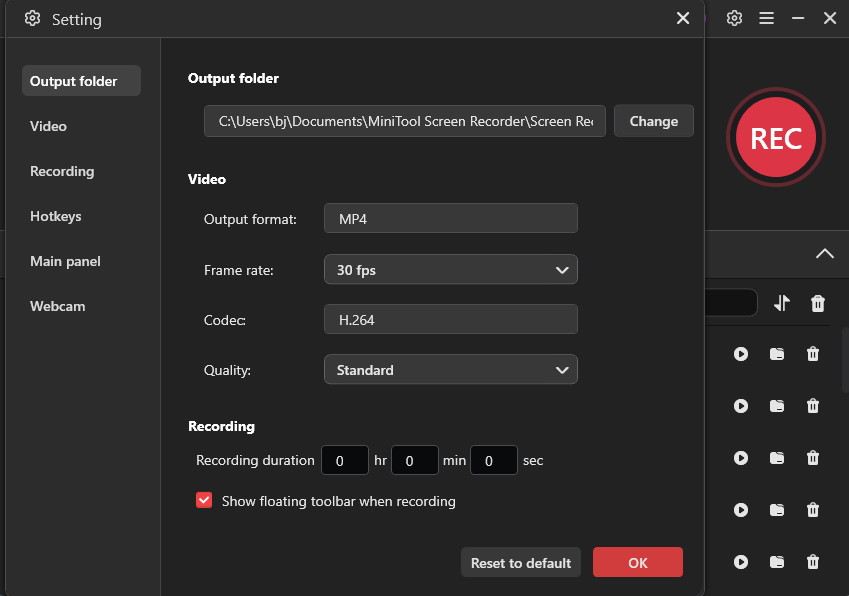Viewport: 849px width, 596px height.
Task: Click the Change button for output folder
Action: [653, 121]
